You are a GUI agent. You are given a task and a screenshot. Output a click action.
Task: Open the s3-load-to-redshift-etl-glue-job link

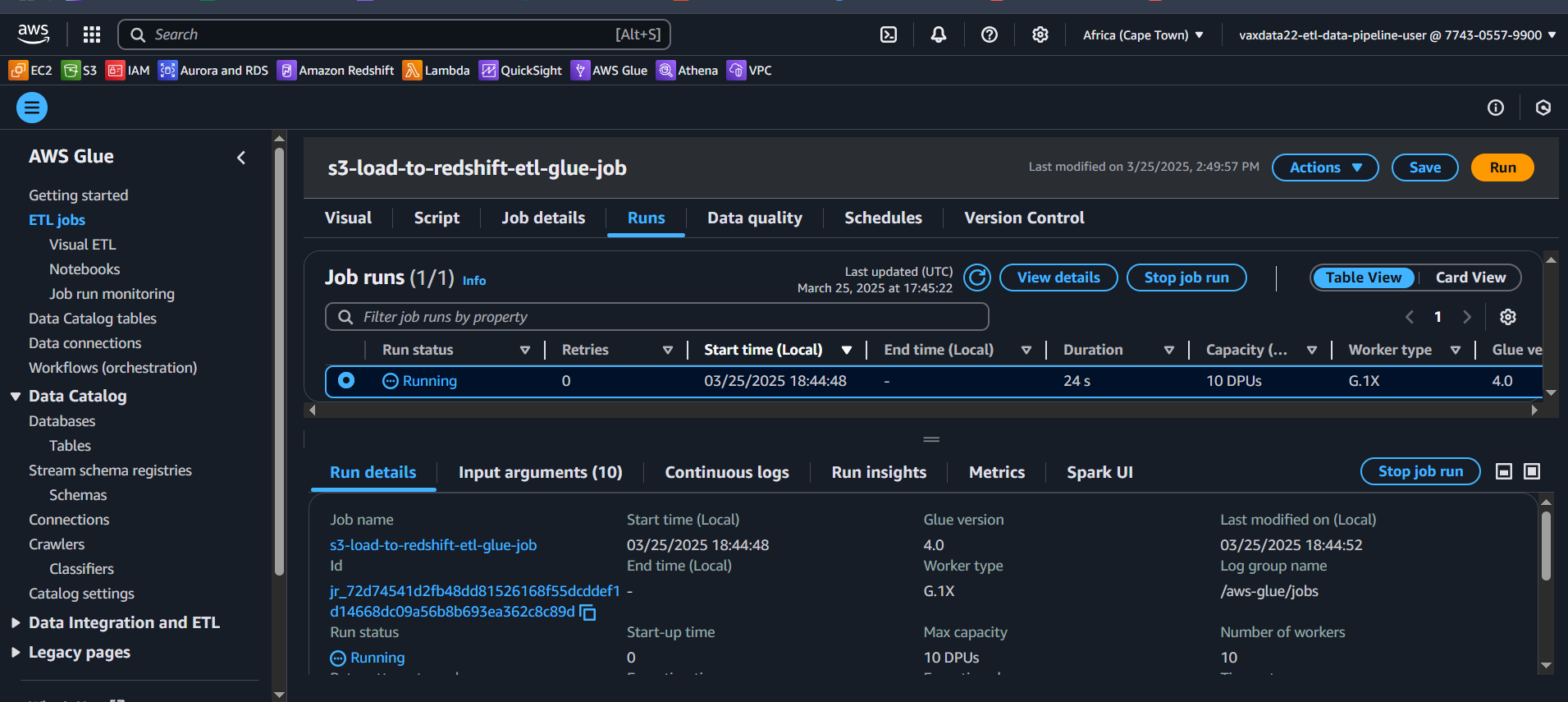[433, 545]
